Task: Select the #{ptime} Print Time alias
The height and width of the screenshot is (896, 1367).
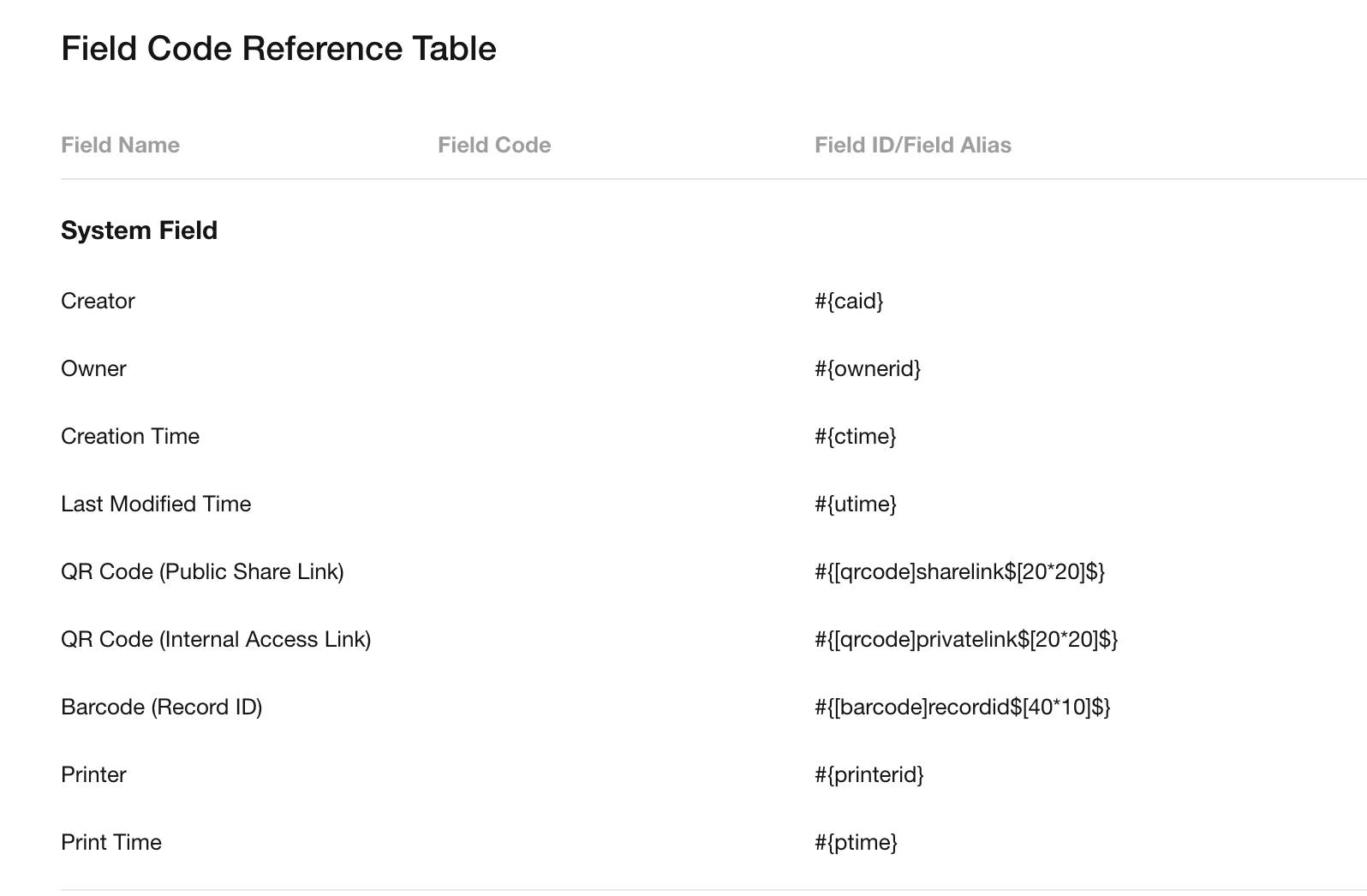Action: 856,842
